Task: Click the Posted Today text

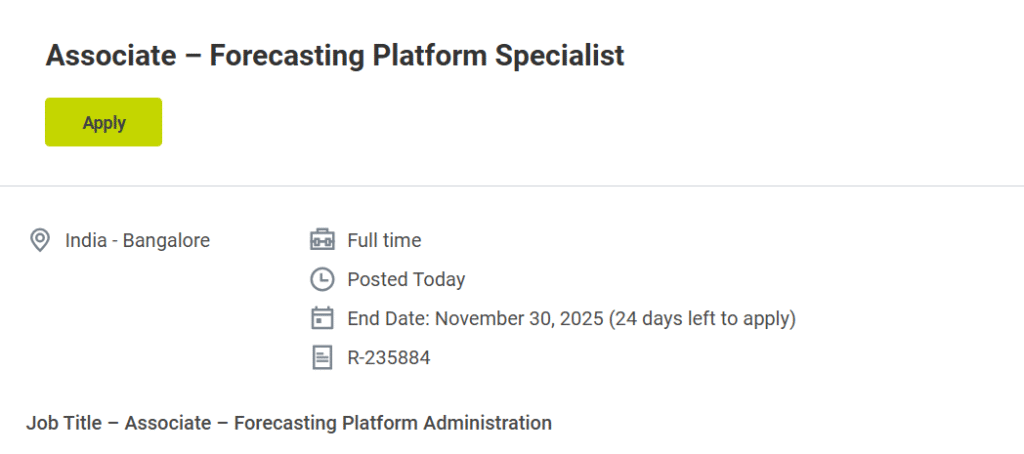Action: click(x=406, y=279)
